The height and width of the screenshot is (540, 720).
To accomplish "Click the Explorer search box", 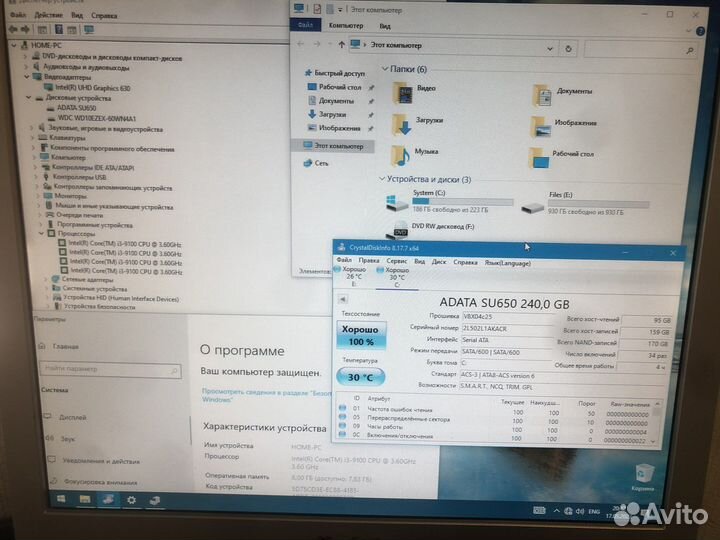I will coord(640,50).
